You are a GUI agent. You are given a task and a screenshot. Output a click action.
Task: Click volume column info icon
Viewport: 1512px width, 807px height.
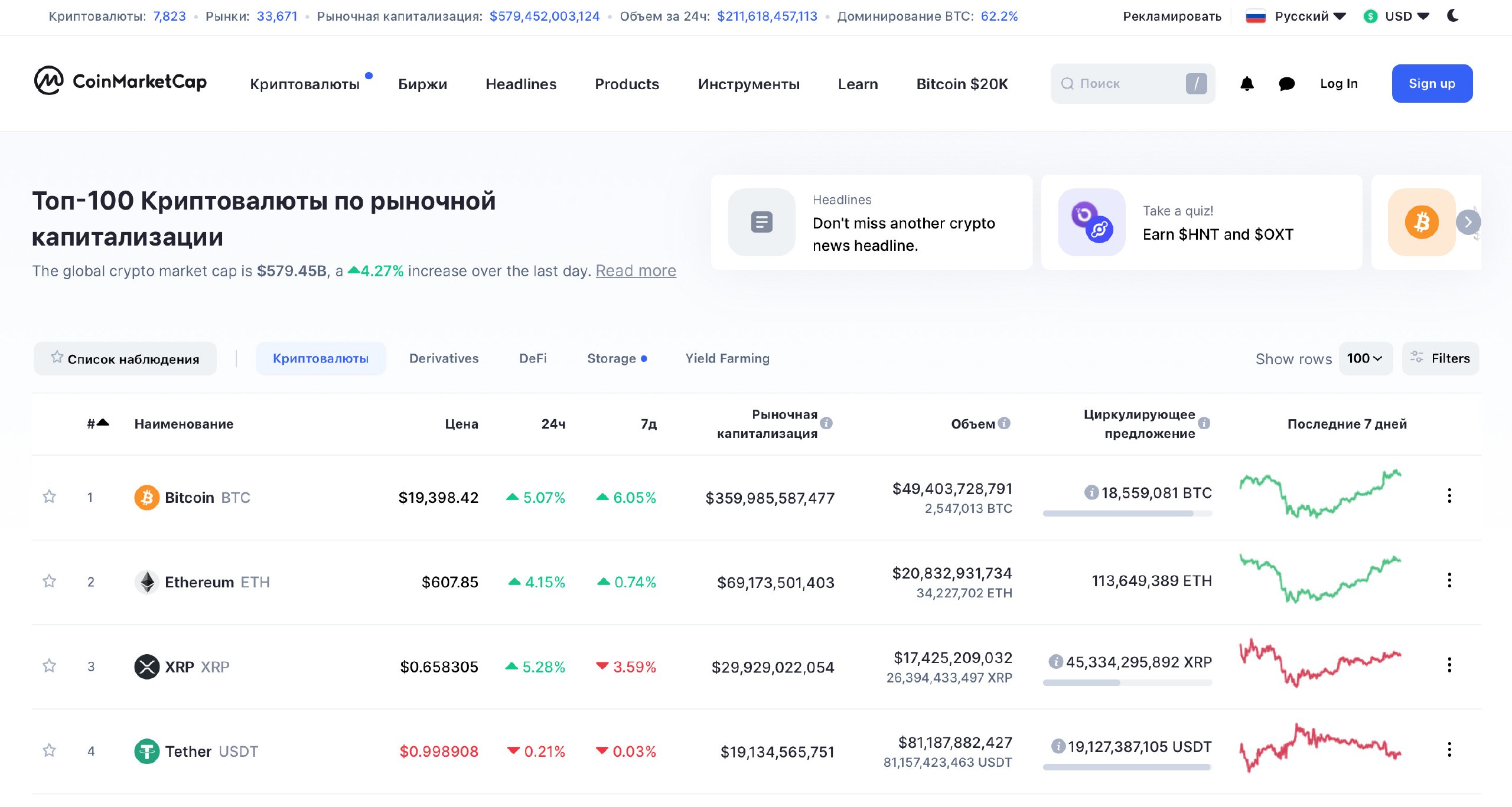(1004, 423)
